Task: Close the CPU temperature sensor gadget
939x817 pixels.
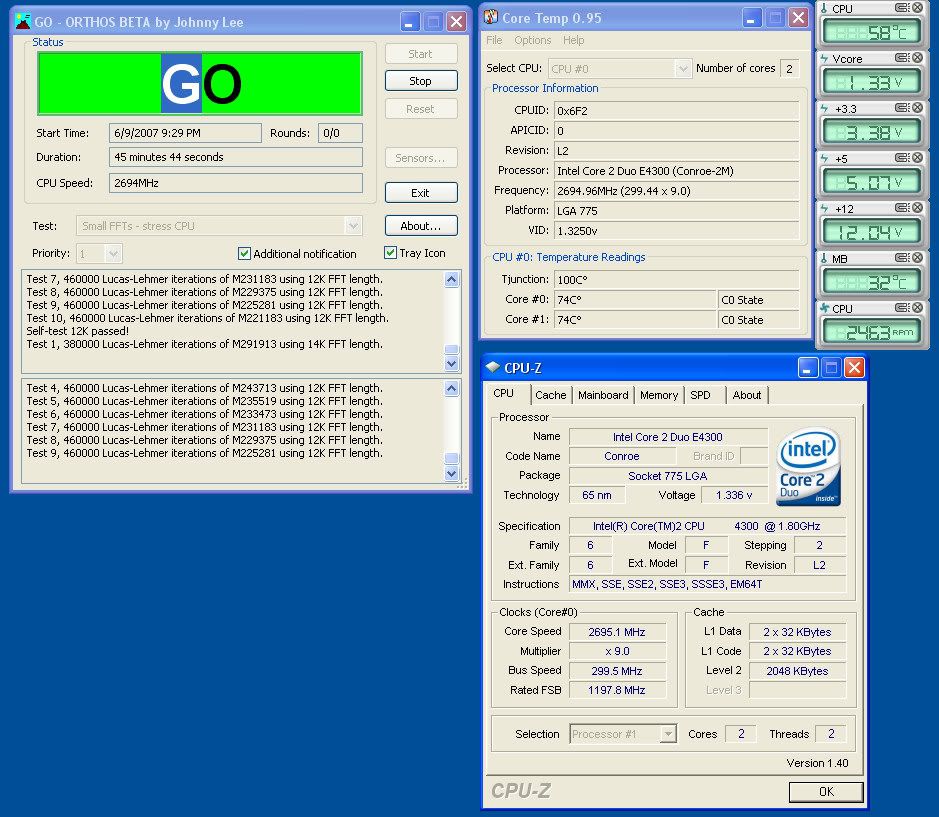Action: click(917, 8)
